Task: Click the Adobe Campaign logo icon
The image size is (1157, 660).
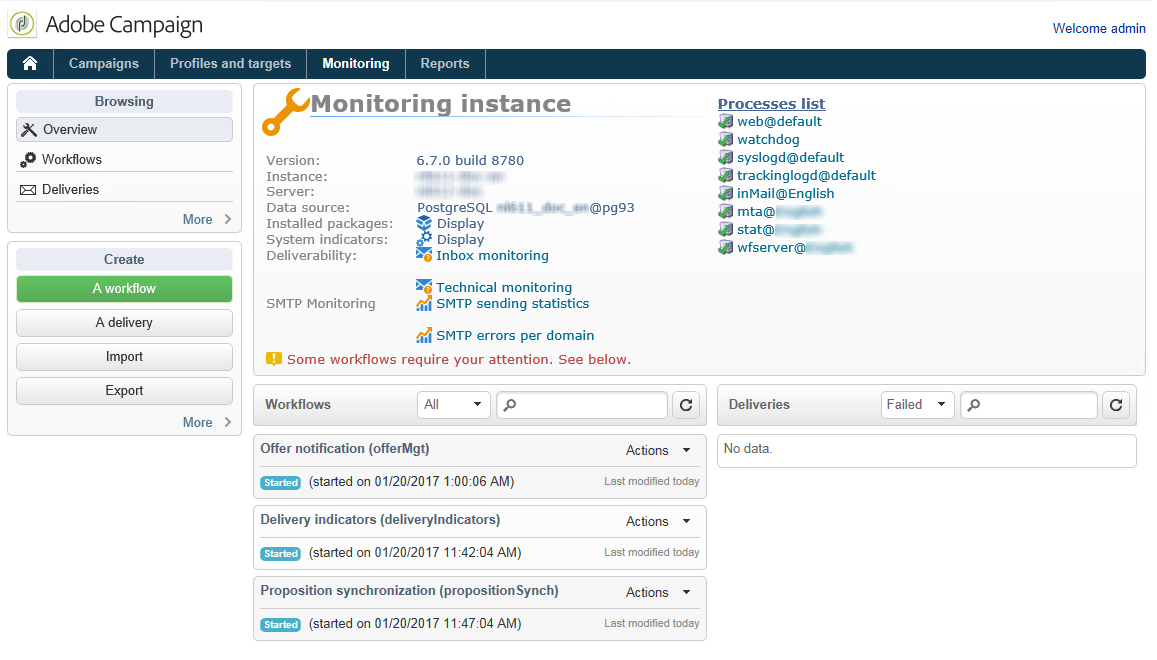Action: click(x=22, y=24)
